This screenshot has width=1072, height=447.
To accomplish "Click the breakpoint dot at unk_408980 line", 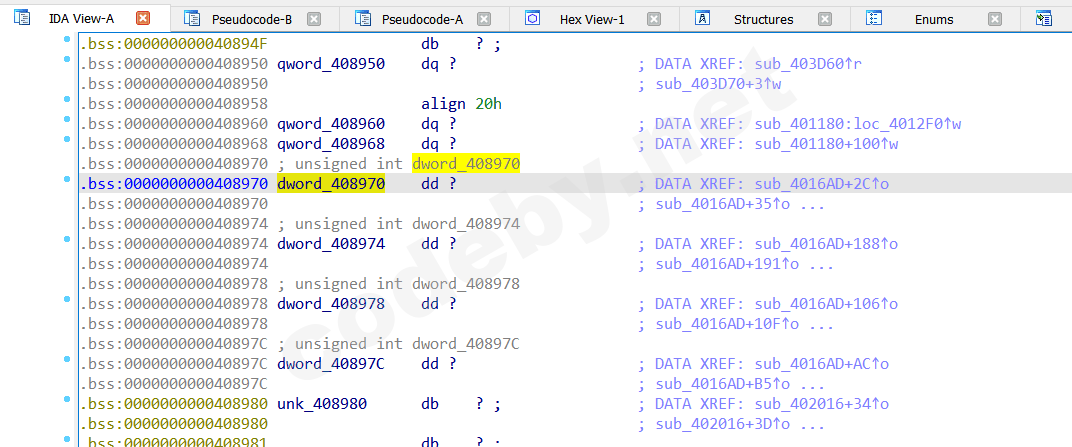I will point(67,398).
